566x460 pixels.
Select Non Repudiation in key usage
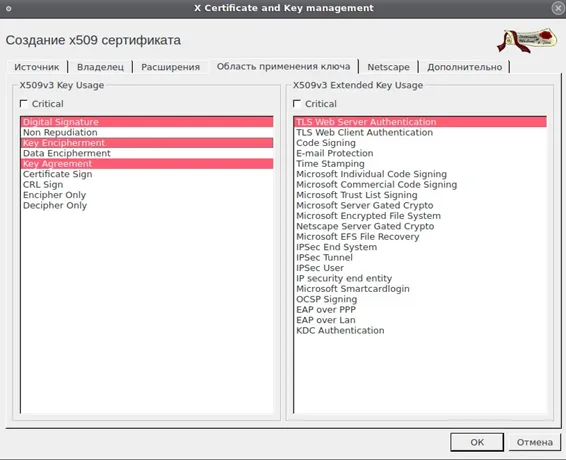147,132
